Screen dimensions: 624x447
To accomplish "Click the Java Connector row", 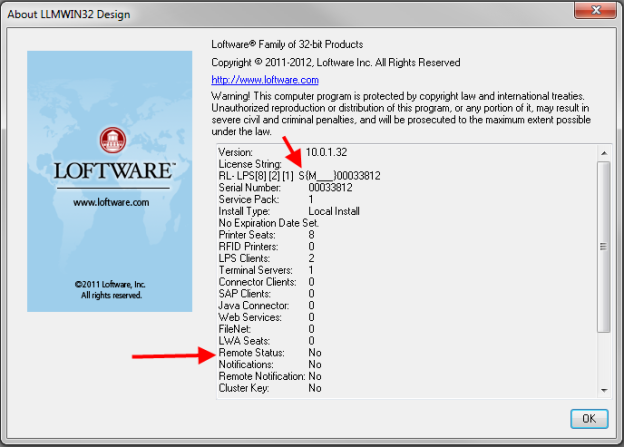I will (x=267, y=305).
